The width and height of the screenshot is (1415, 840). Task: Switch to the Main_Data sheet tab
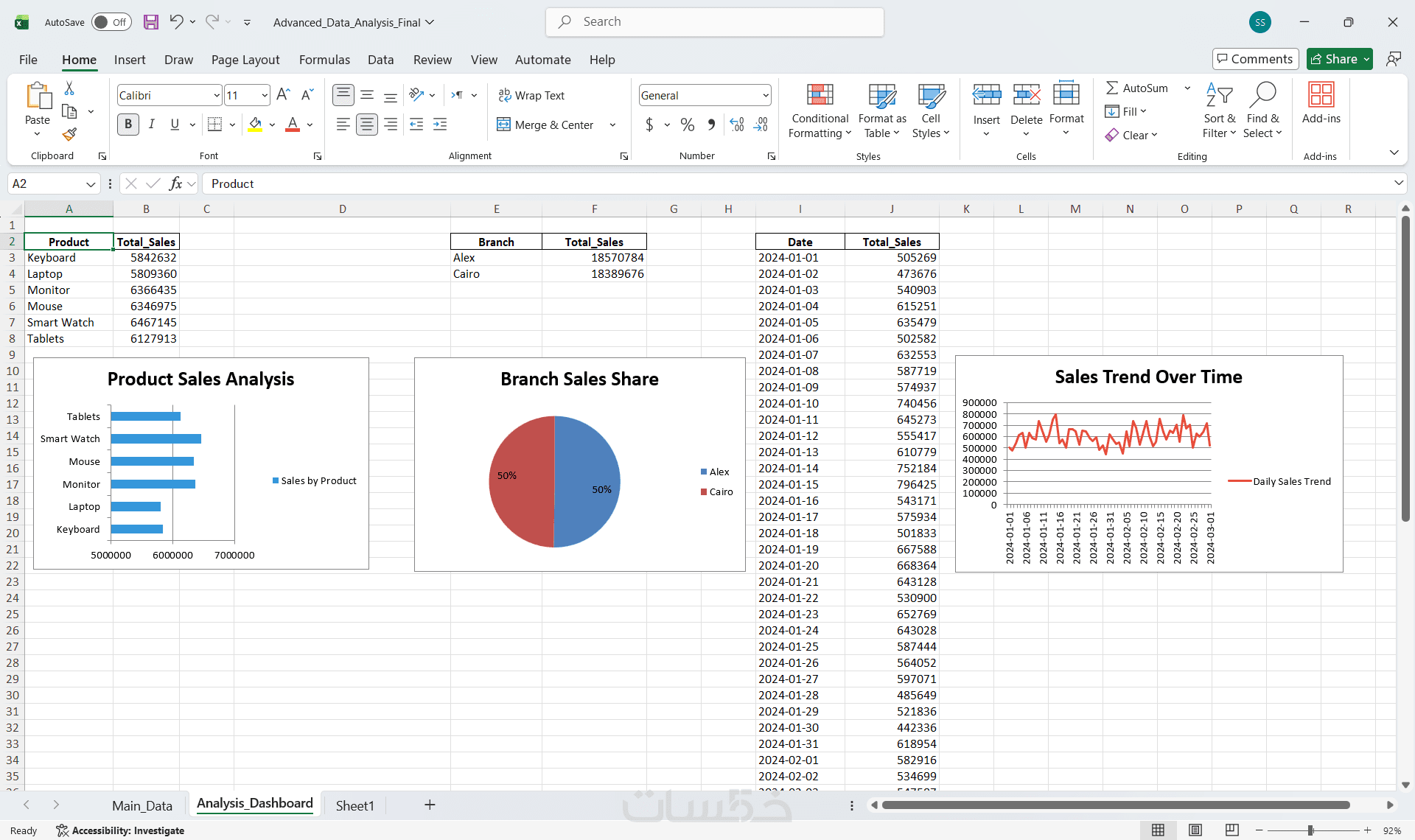(x=142, y=805)
